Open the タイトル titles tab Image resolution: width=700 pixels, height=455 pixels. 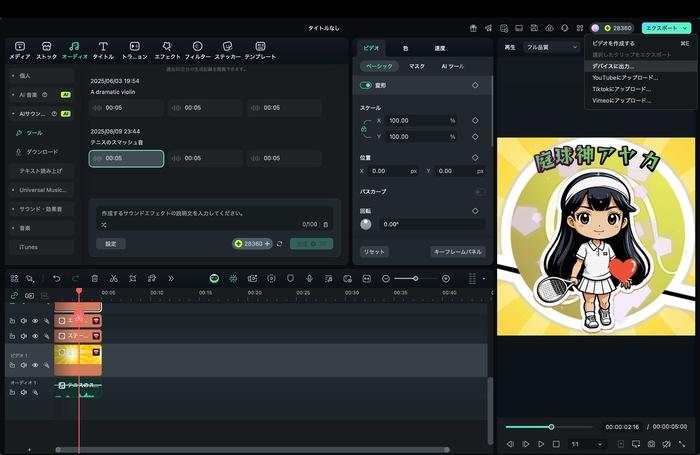point(103,50)
